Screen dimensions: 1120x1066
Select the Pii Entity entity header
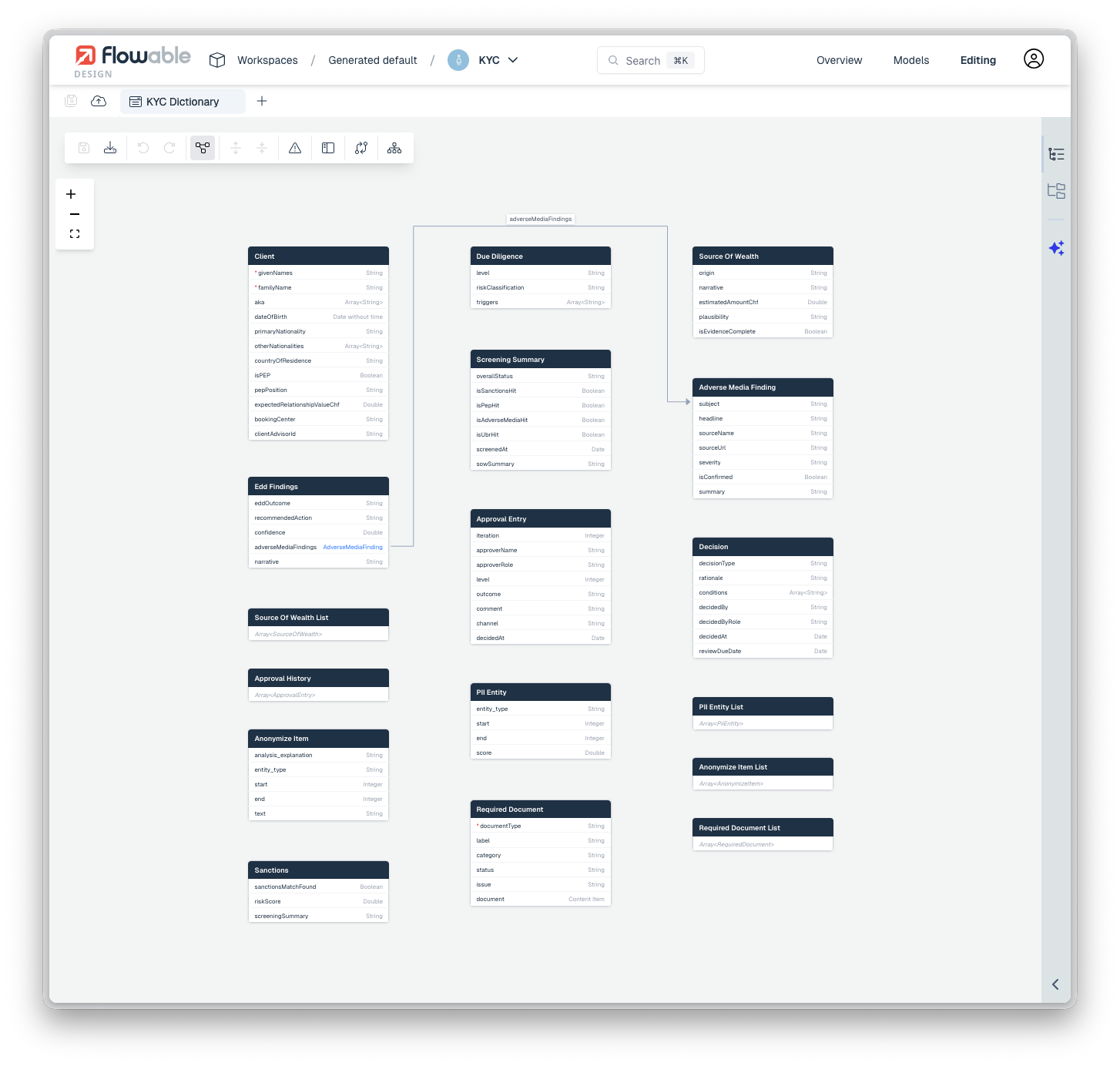[x=540, y=692]
